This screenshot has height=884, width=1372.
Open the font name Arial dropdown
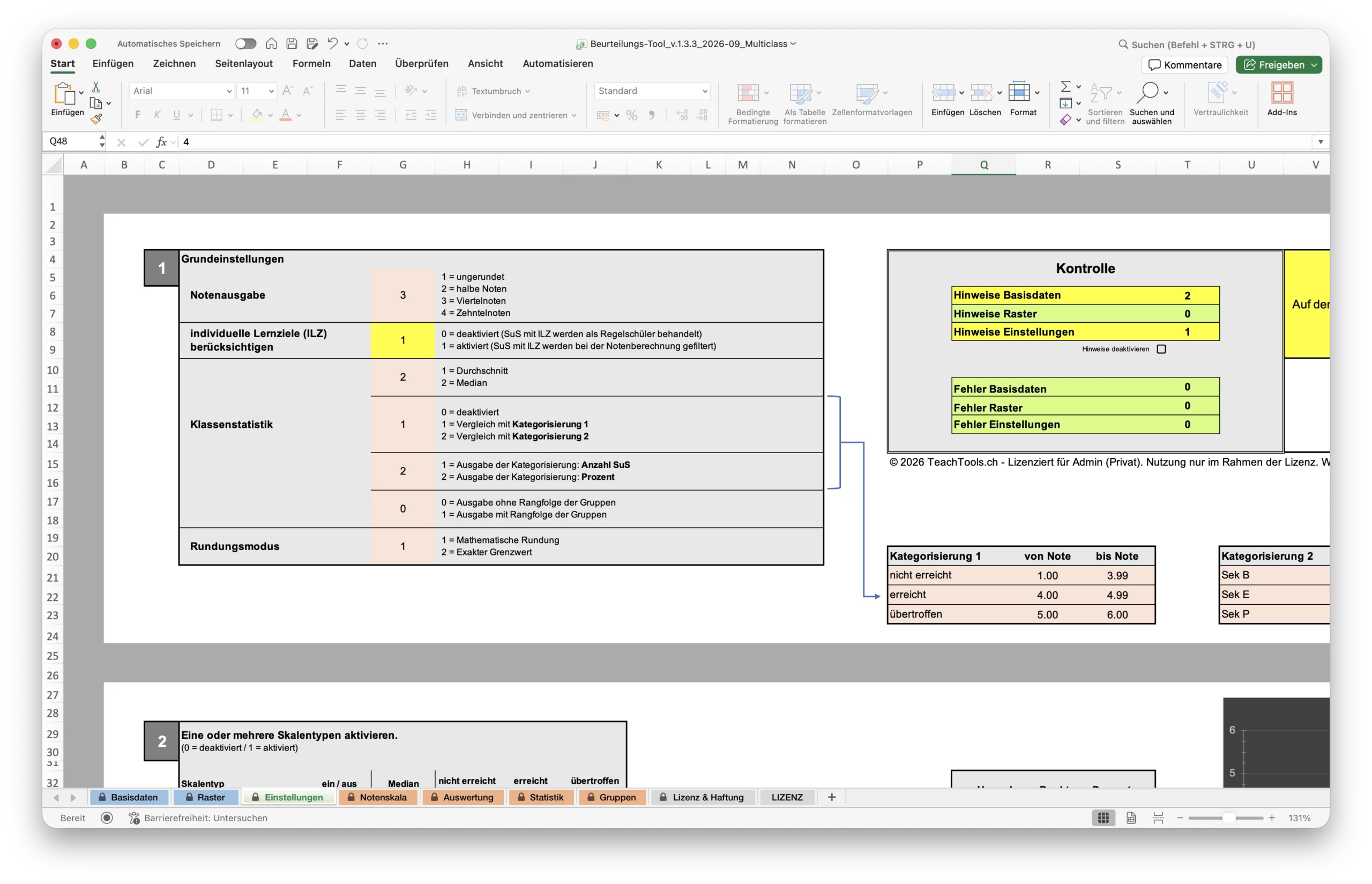[229, 91]
